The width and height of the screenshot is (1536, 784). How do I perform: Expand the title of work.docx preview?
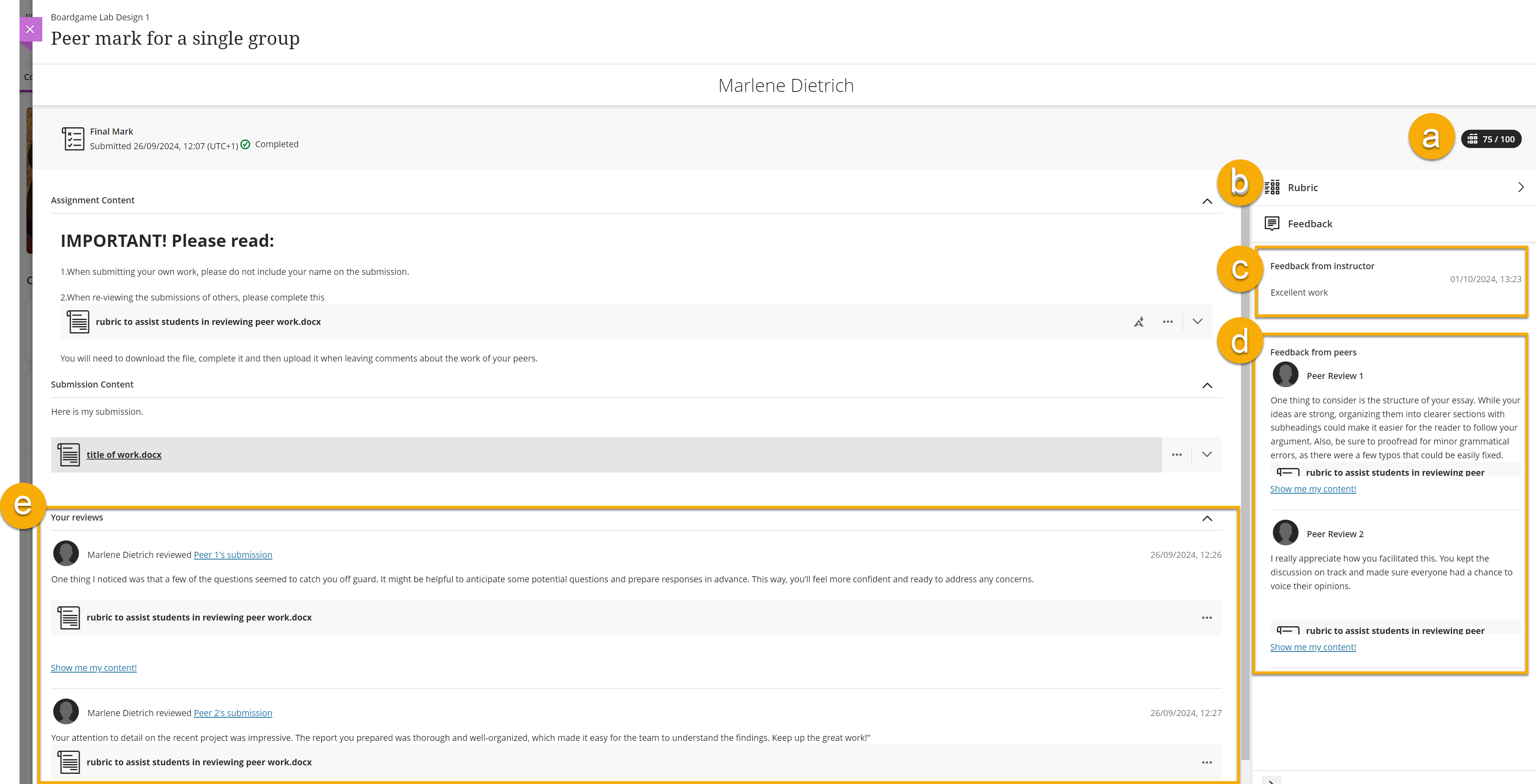[1207, 455]
